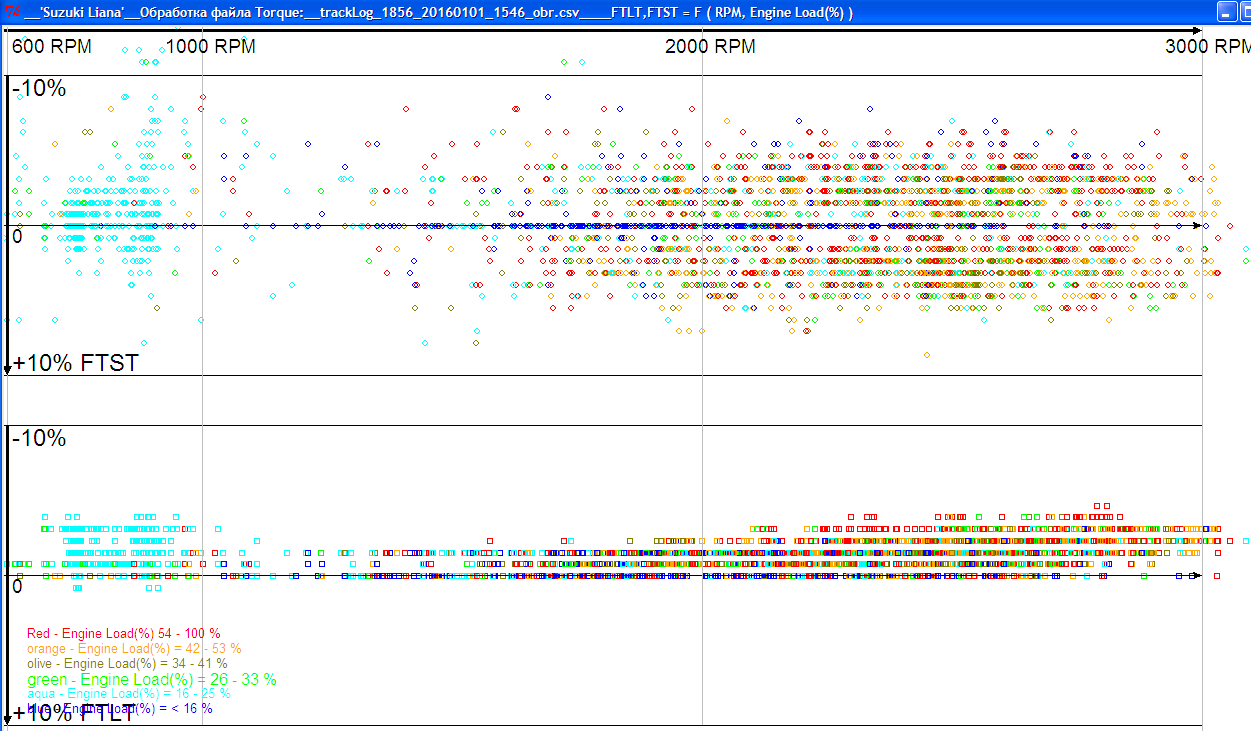The width and height of the screenshot is (1251, 731).
Task: Click the arrowhead ending the RPM axis
Action: (1198, 31)
